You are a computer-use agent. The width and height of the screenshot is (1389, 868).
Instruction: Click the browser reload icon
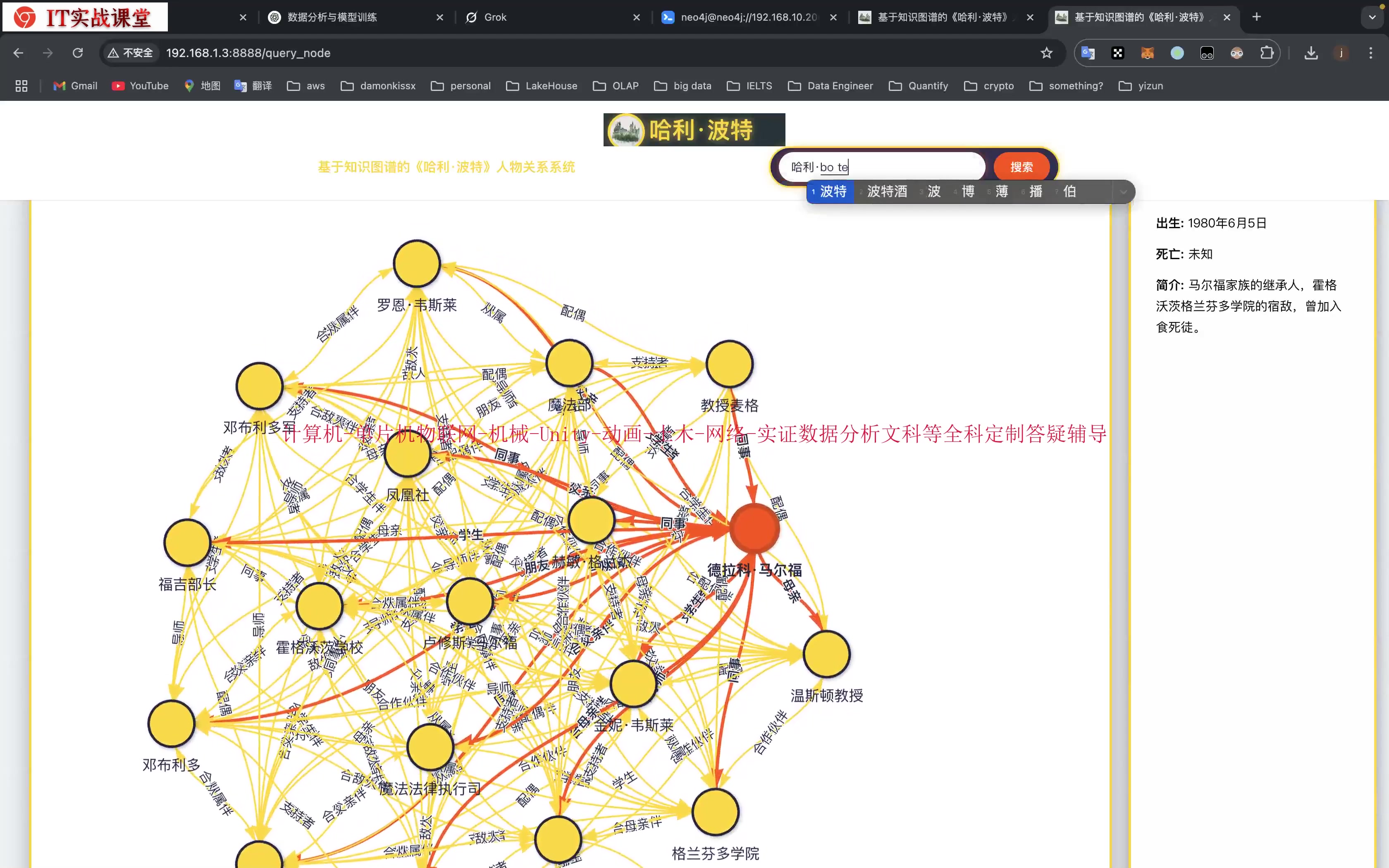(x=77, y=53)
